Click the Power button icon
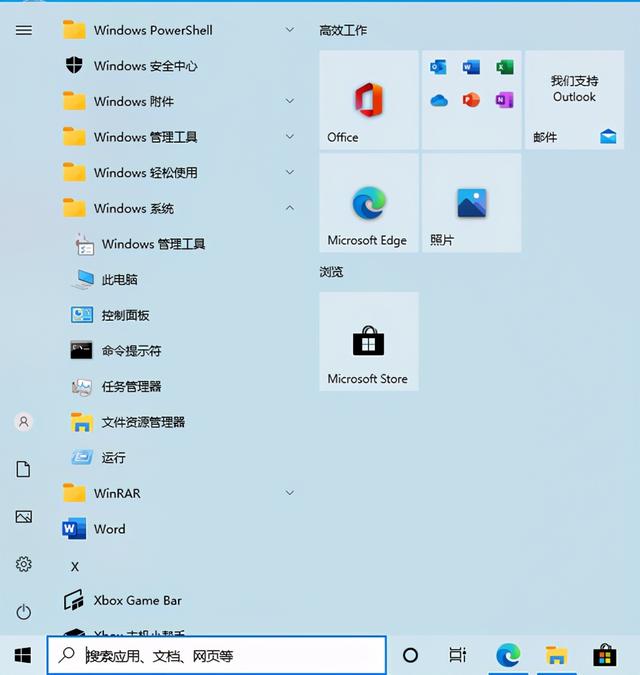The image size is (640, 675). (24, 612)
